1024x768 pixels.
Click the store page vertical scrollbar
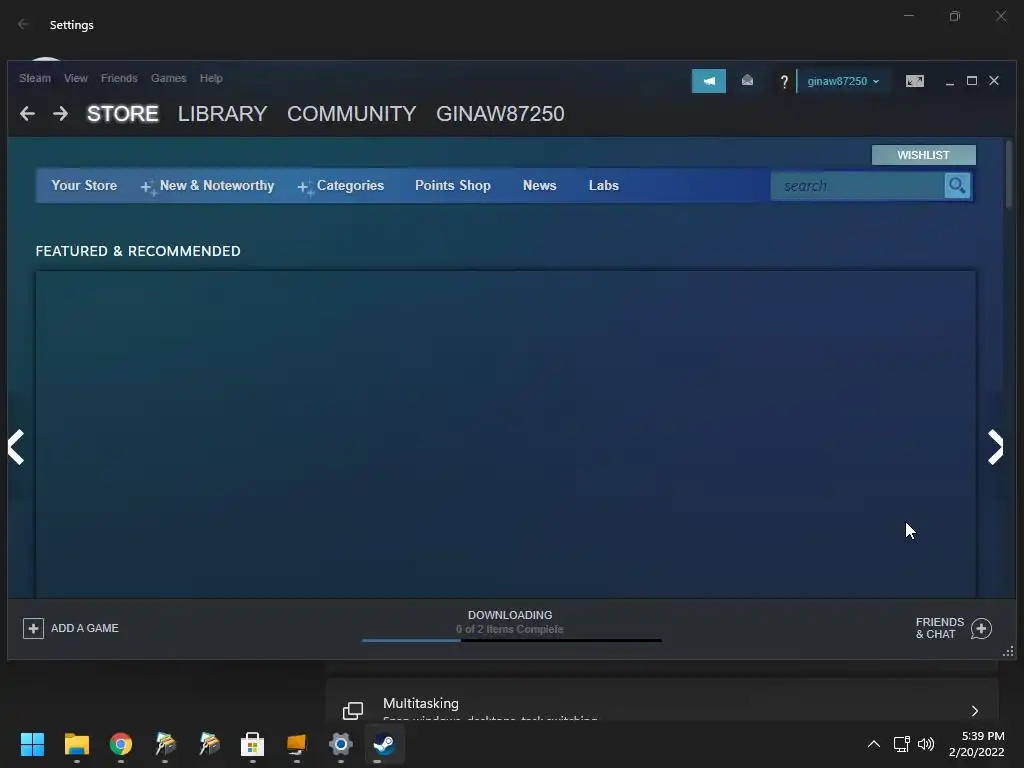[x=1009, y=175]
